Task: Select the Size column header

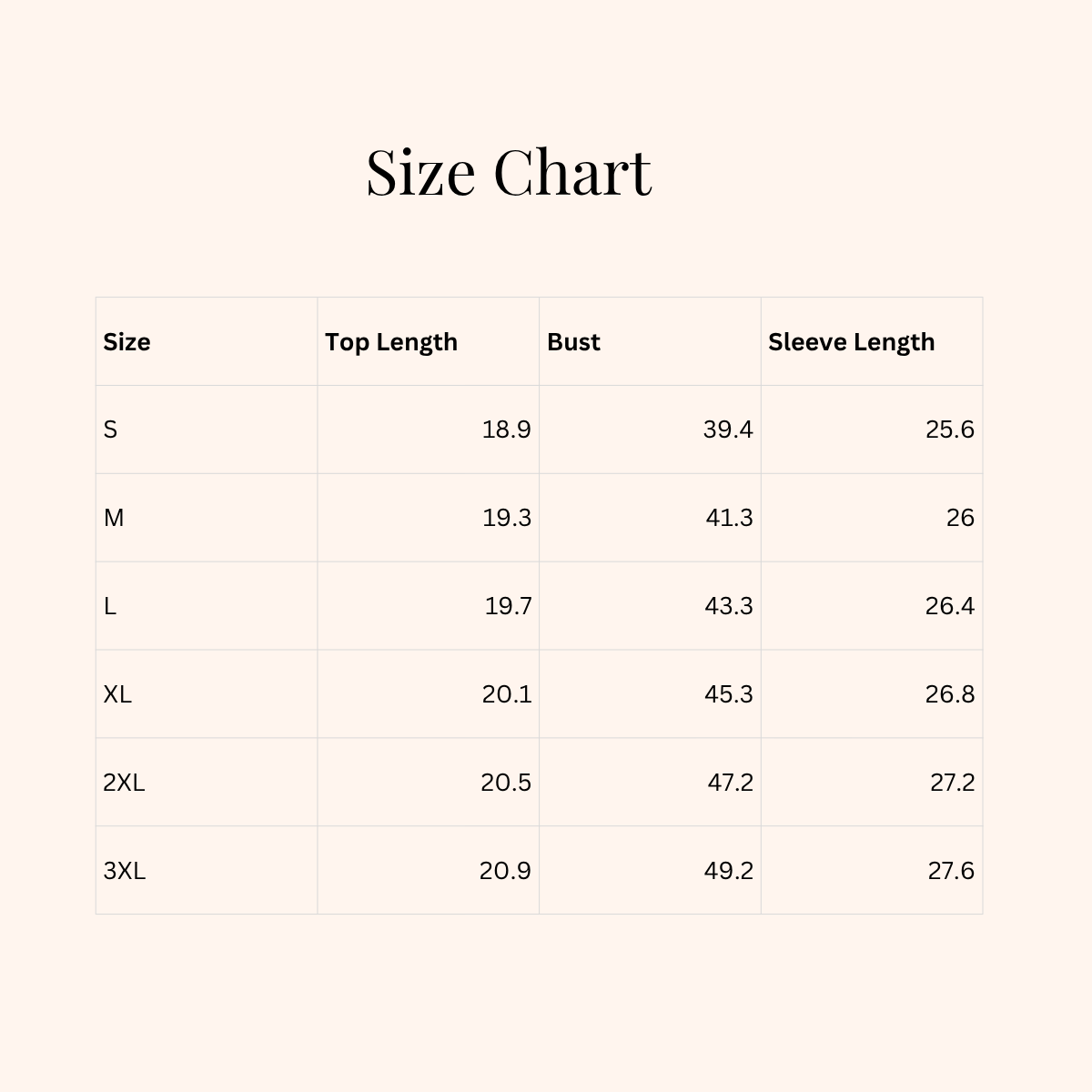Action: [126, 342]
